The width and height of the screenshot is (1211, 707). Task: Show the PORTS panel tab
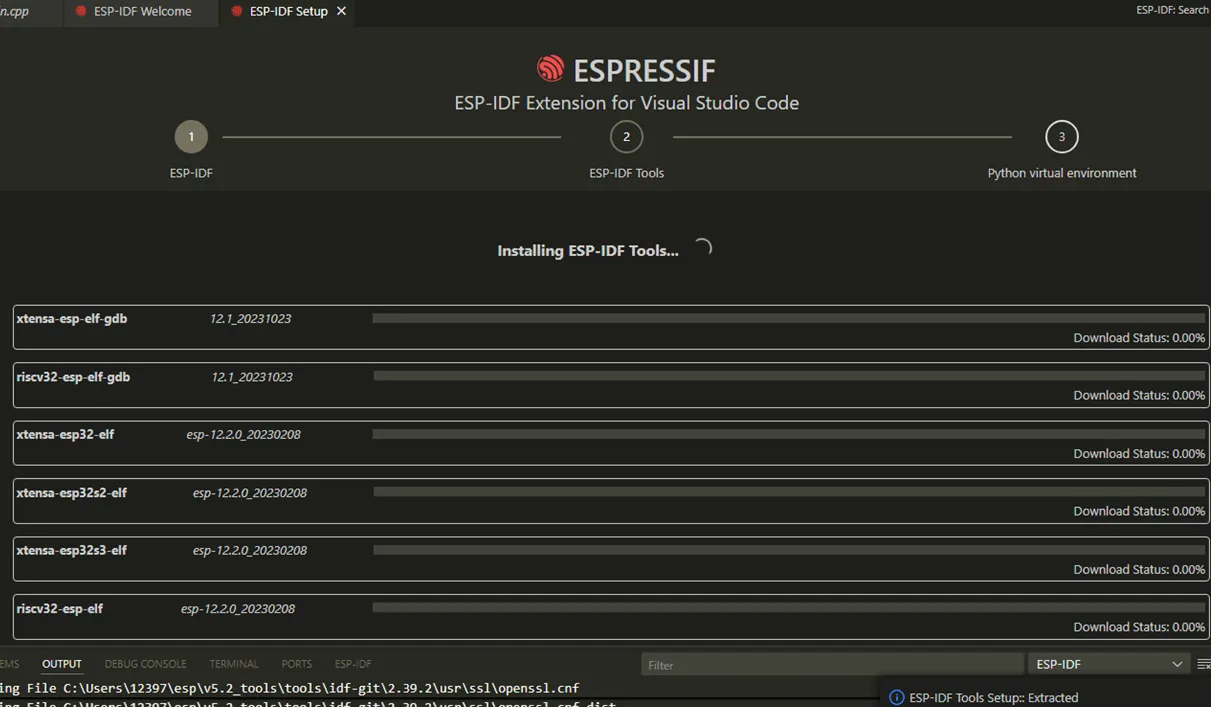pos(297,664)
